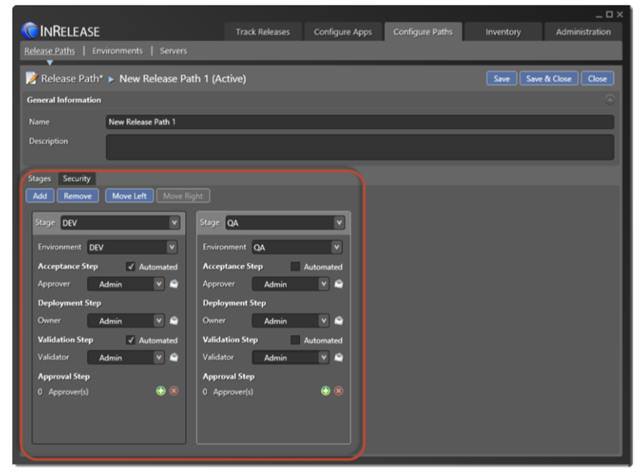Remove the selected stage

(x=78, y=196)
